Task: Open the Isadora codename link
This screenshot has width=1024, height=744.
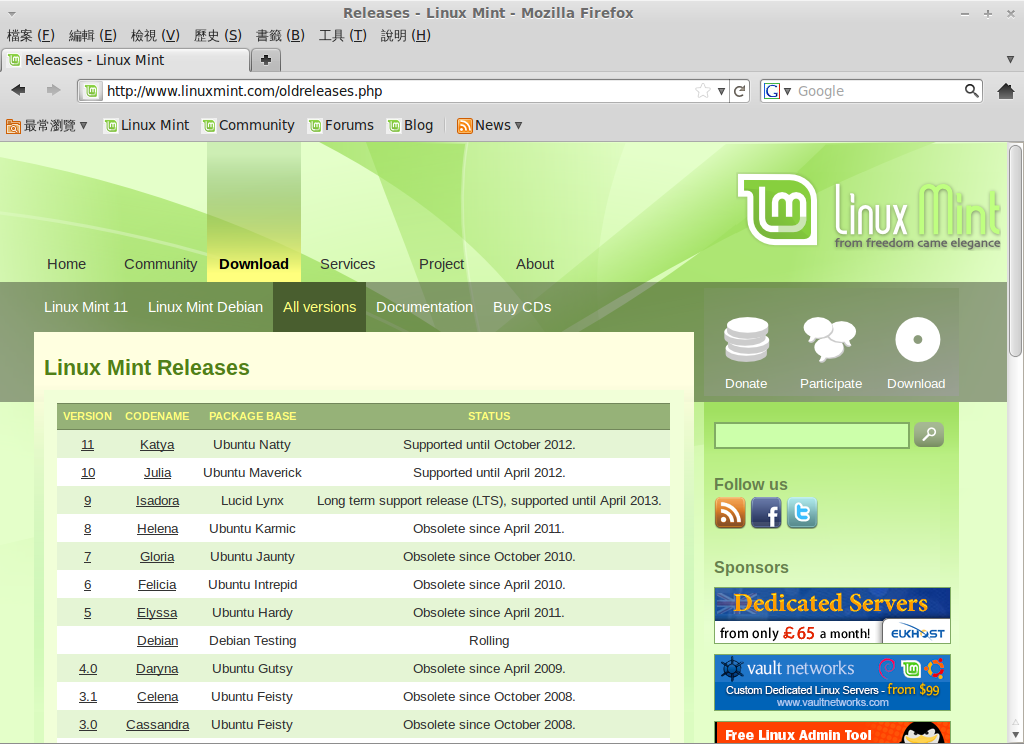Action: click(157, 501)
